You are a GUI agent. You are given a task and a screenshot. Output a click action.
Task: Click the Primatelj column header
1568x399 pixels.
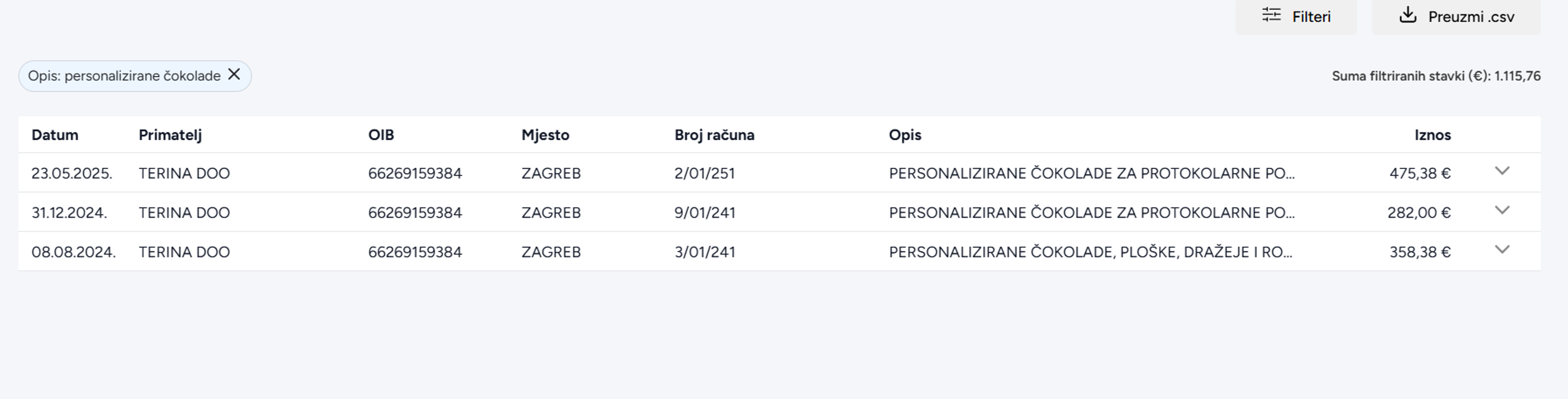[170, 135]
